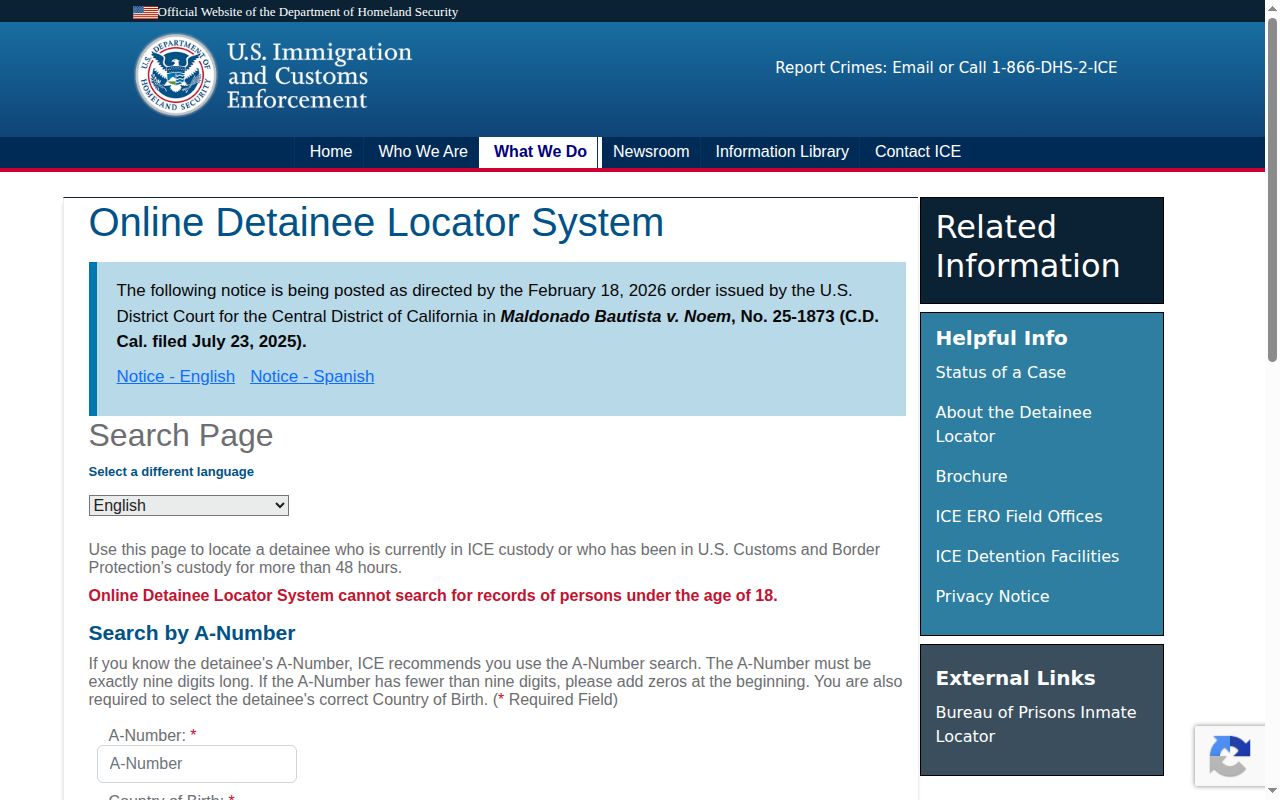Click the Official Website of DHS text

[308, 12]
